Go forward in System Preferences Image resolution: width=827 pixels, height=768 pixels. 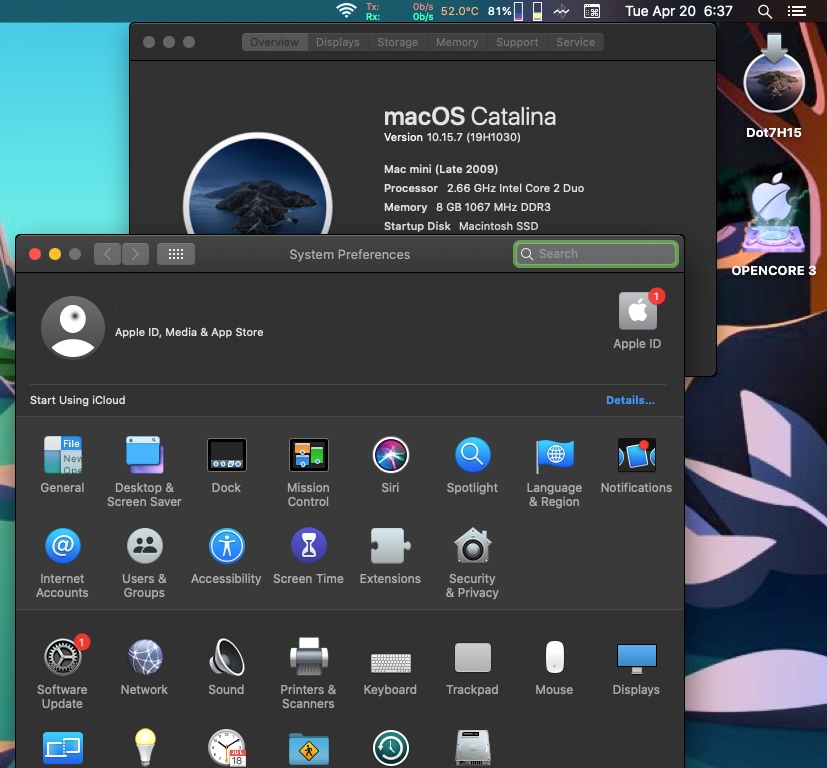coord(136,254)
